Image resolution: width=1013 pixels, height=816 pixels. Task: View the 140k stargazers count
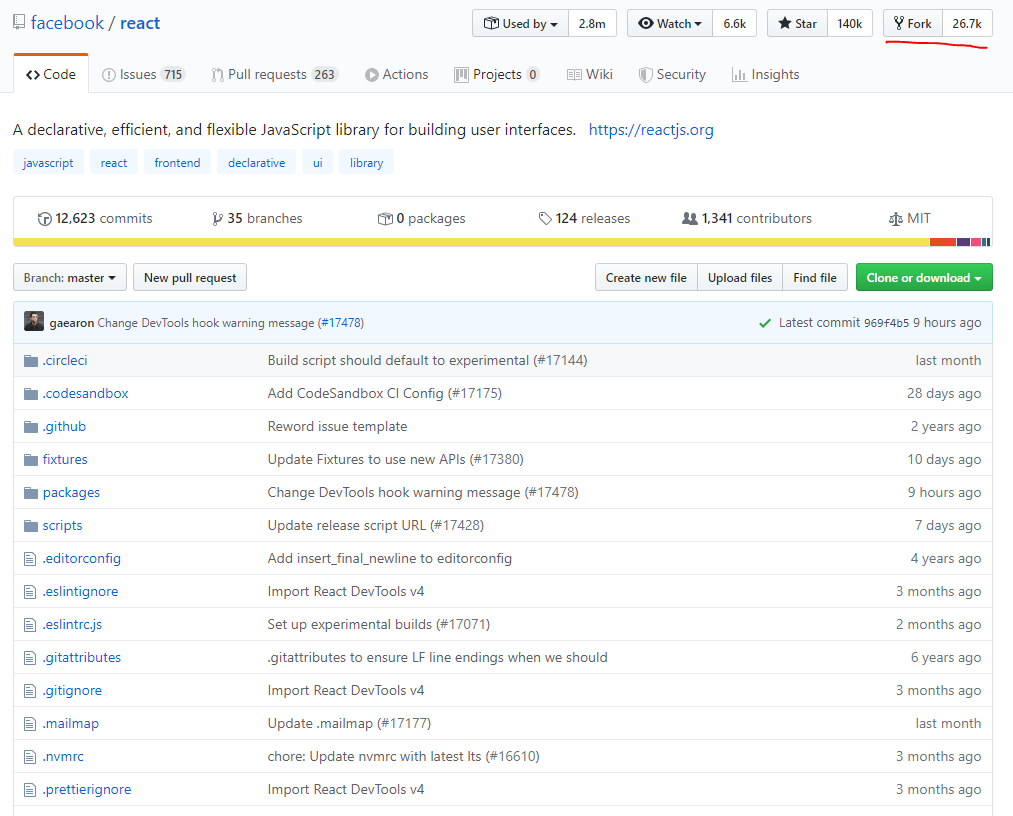[850, 23]
